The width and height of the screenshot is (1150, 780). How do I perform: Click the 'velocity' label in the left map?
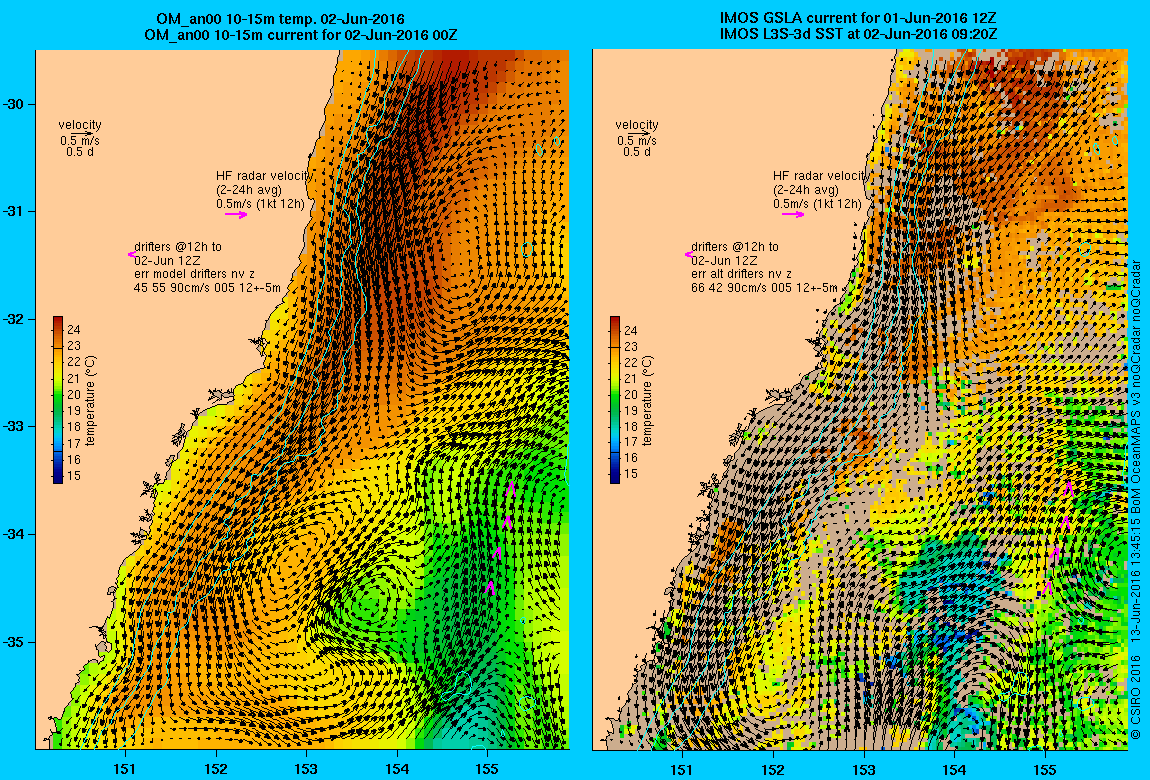click(80, 125)
